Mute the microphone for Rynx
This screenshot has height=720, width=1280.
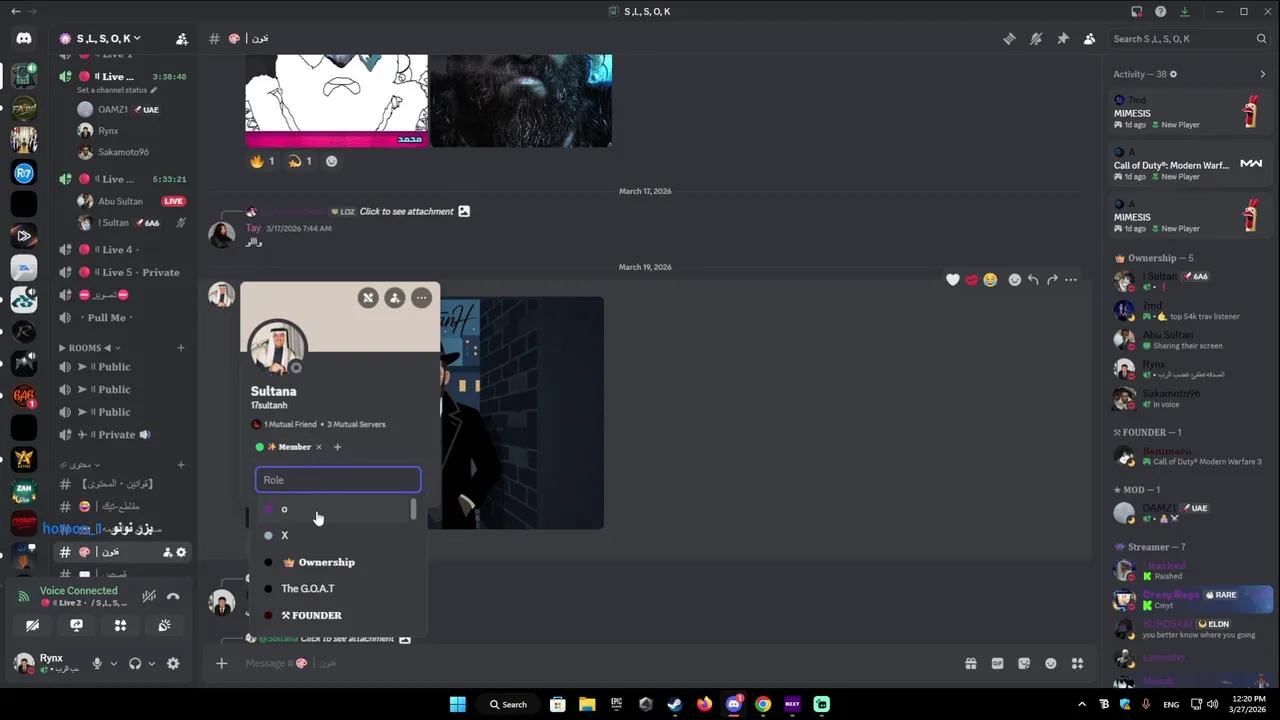coord(97,663)
